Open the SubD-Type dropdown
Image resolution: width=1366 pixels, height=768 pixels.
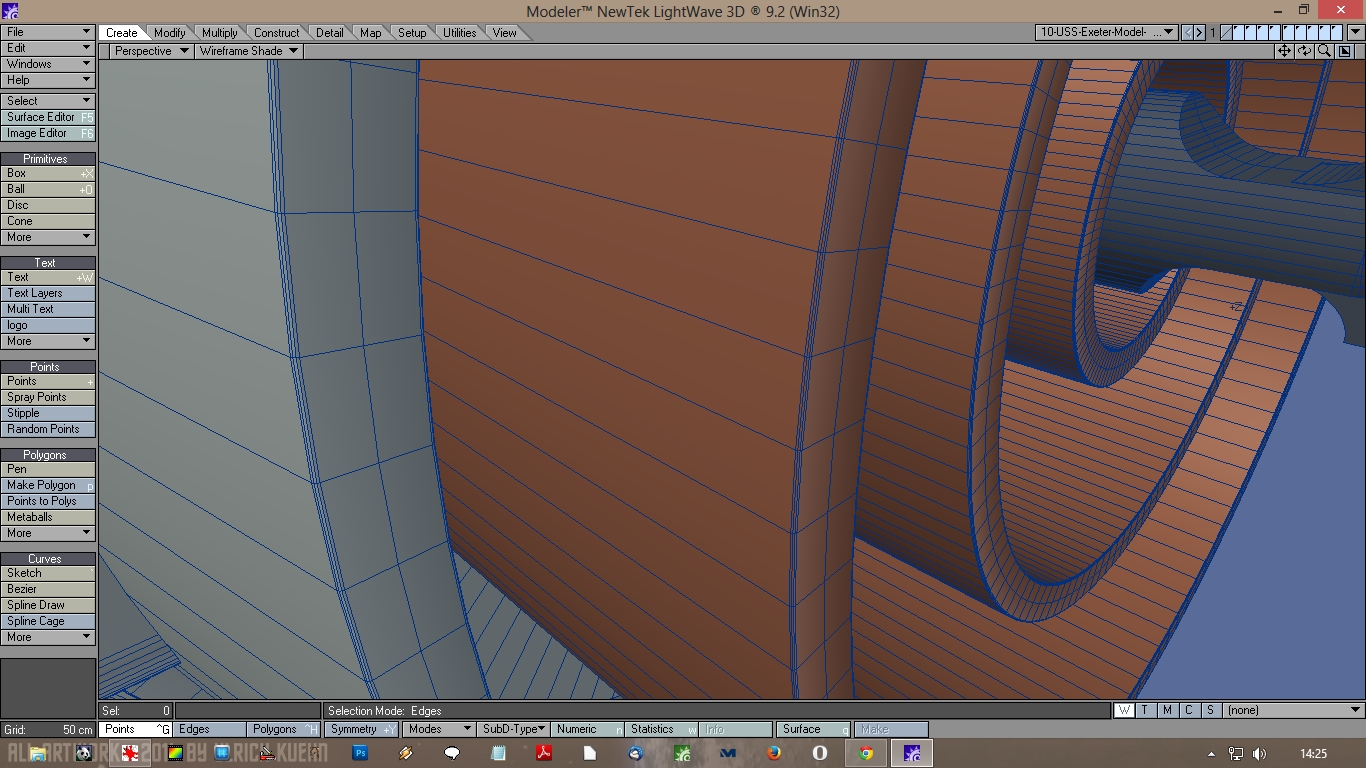513,729
